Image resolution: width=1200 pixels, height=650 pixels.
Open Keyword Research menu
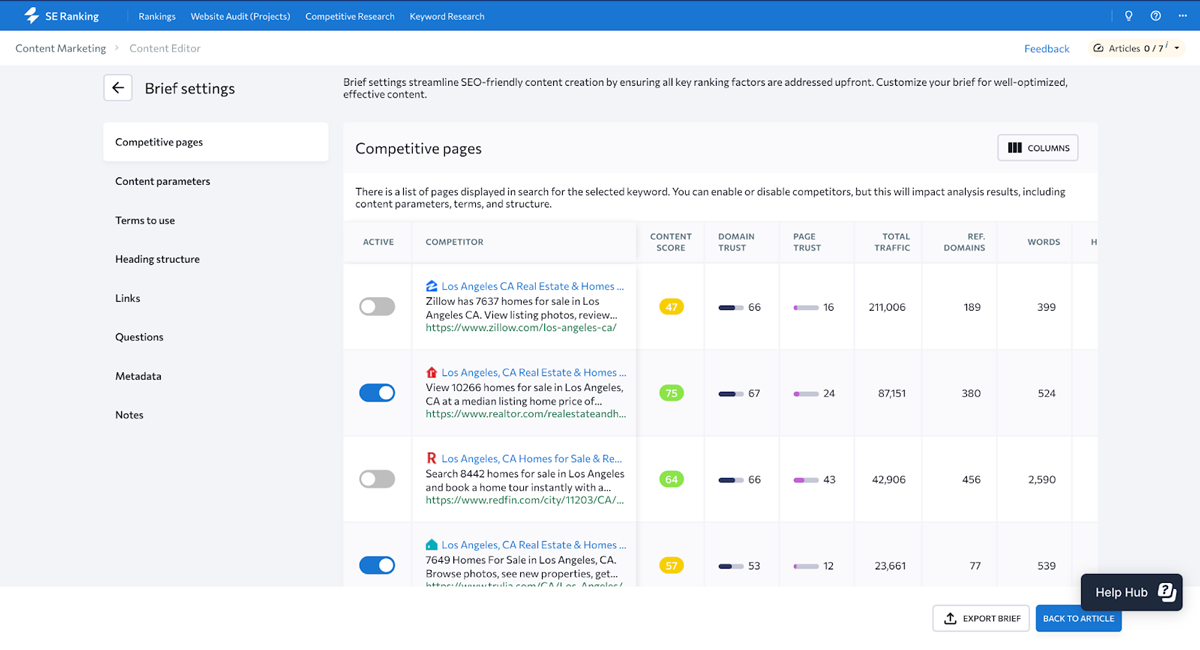447,16
